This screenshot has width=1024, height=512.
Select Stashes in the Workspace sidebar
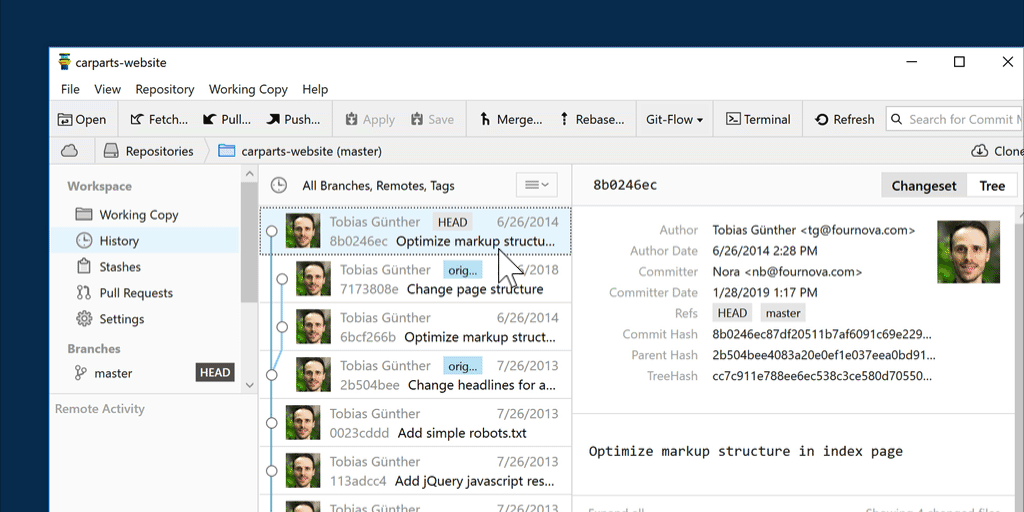[x=120, y=267]
